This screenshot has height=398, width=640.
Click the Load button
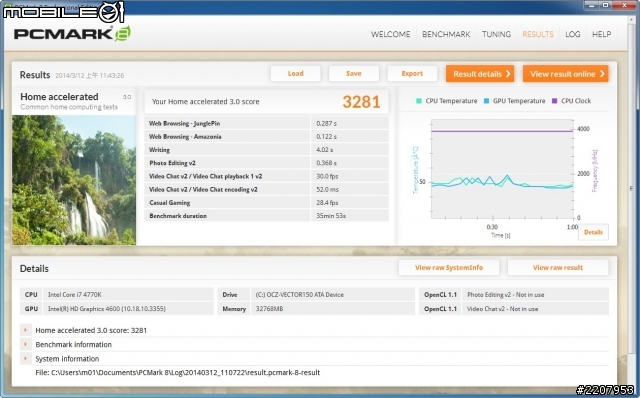296,73
